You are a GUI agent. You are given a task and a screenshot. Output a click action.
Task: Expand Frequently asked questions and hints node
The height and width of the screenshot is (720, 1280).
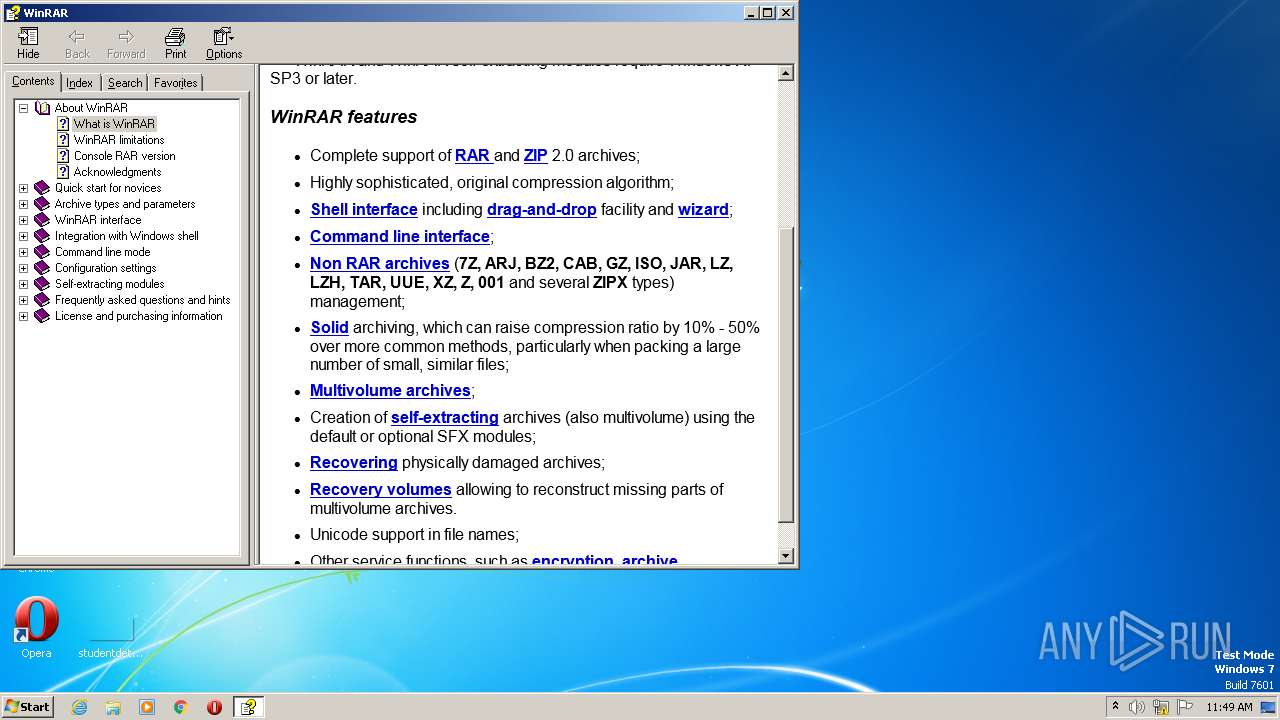click(23, 300)
